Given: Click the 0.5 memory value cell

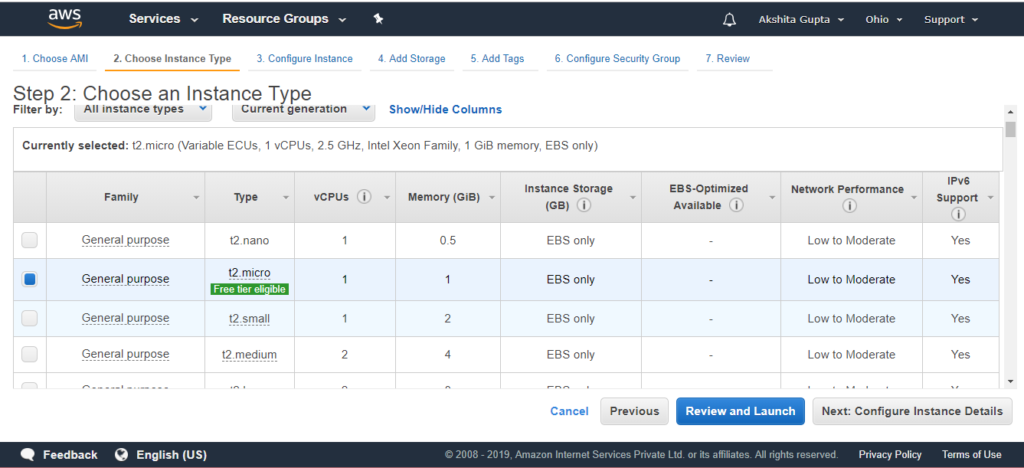Looking at the screenshot, I should click(447, 240).
